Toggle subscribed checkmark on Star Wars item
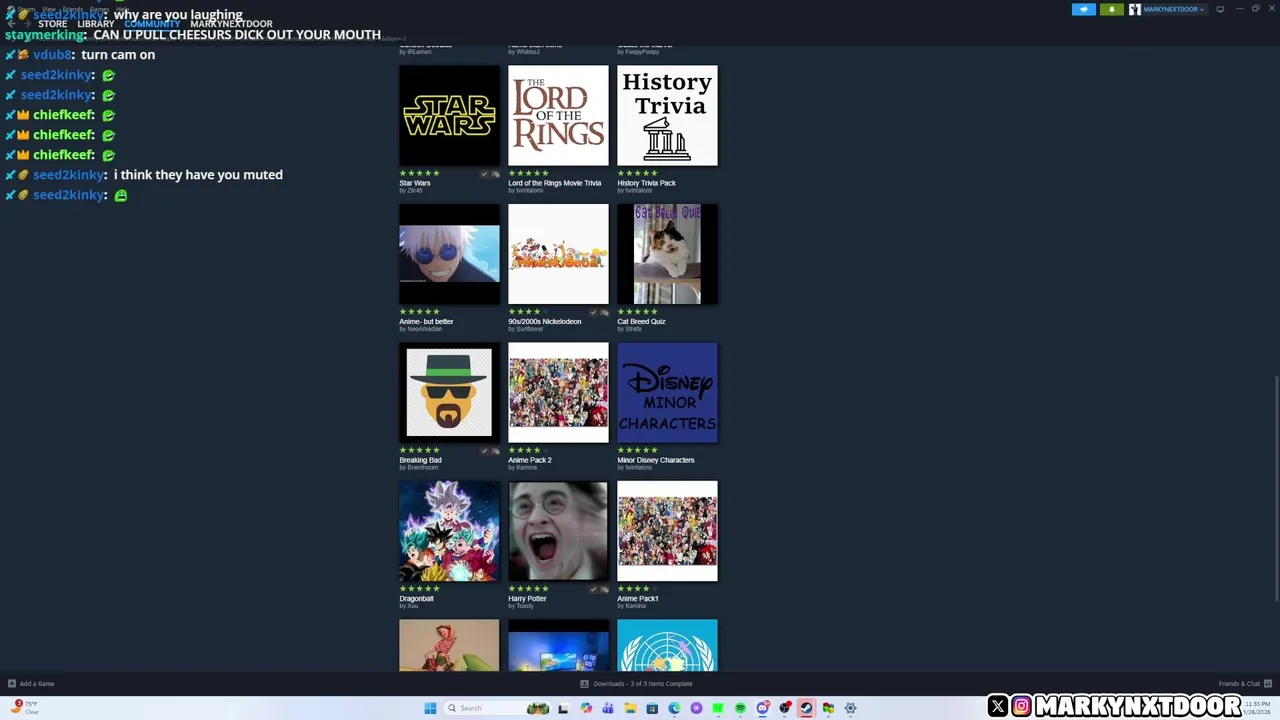 click(x=485, y=174)
